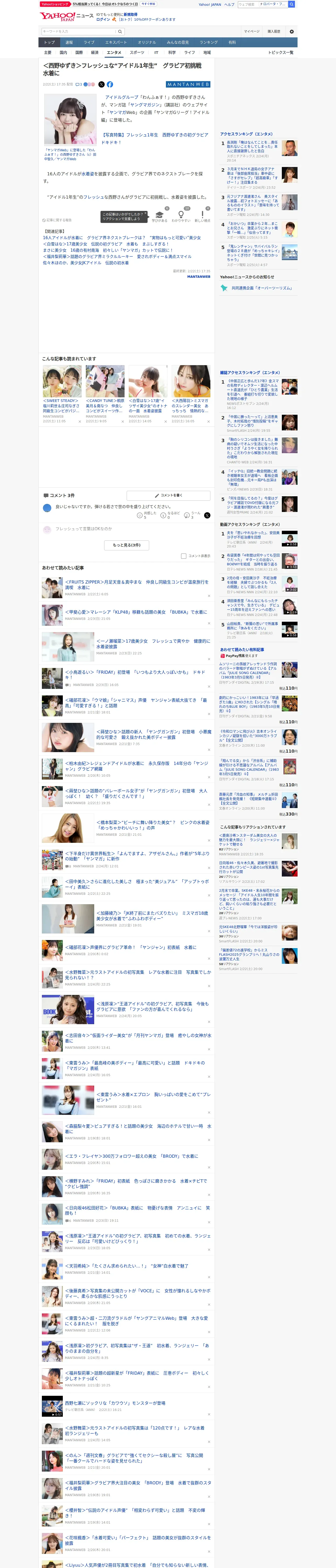The height and width of the screenshot is (1568, 336).
Task: Open the SWEET STEADY recommended article thumbnail
Action: click(x=62, y=381)
